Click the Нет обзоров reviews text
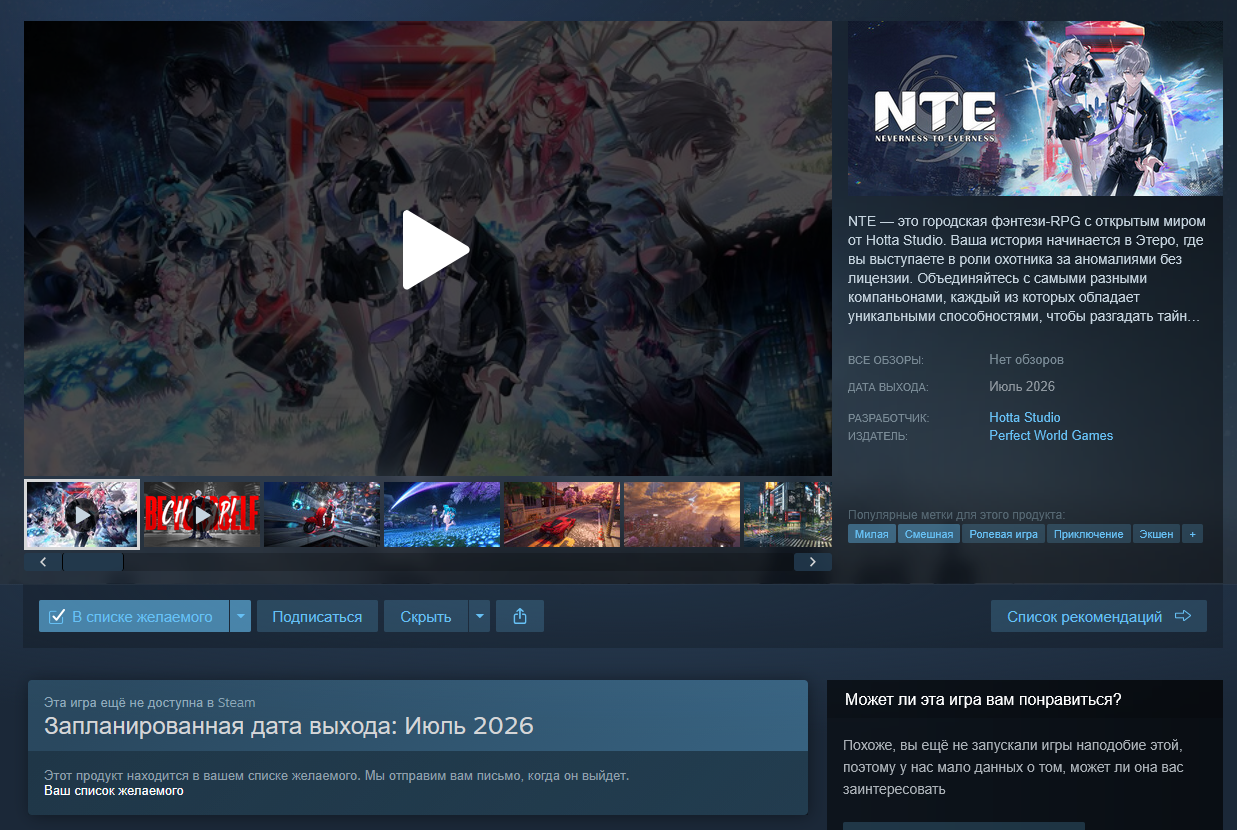1237x830 pixels. tap(1026, 359)
